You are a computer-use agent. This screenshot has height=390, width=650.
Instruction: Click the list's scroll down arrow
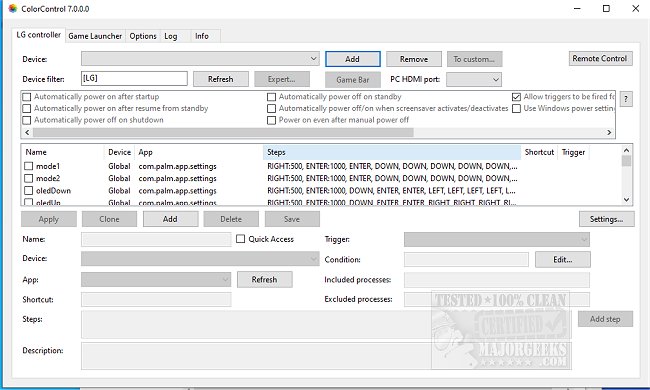[626, 199]
